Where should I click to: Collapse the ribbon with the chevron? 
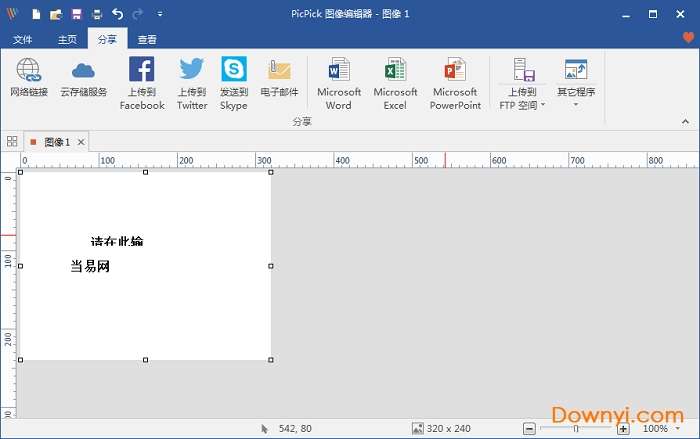pos(686,121)
